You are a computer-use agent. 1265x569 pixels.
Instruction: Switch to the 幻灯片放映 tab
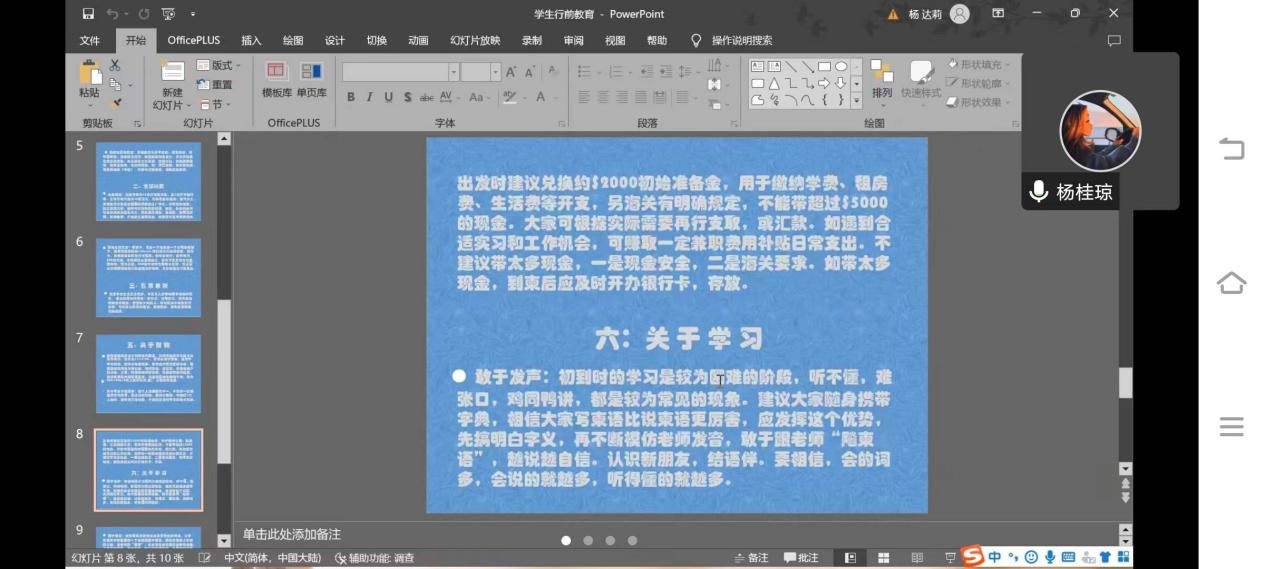(475, 41)
